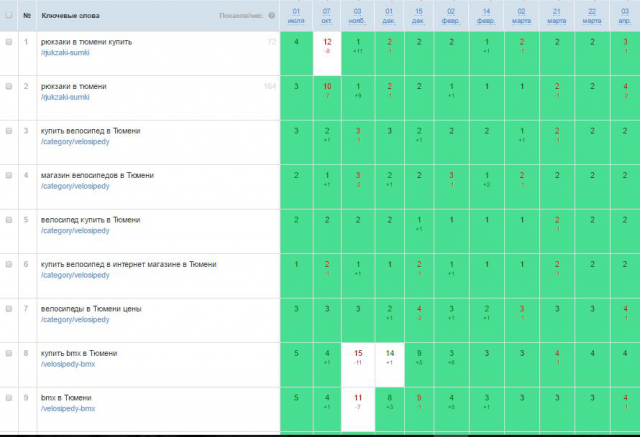Click the 15 дек. date column header
This screenshot has width=640, height=437.
coord(418,16)
